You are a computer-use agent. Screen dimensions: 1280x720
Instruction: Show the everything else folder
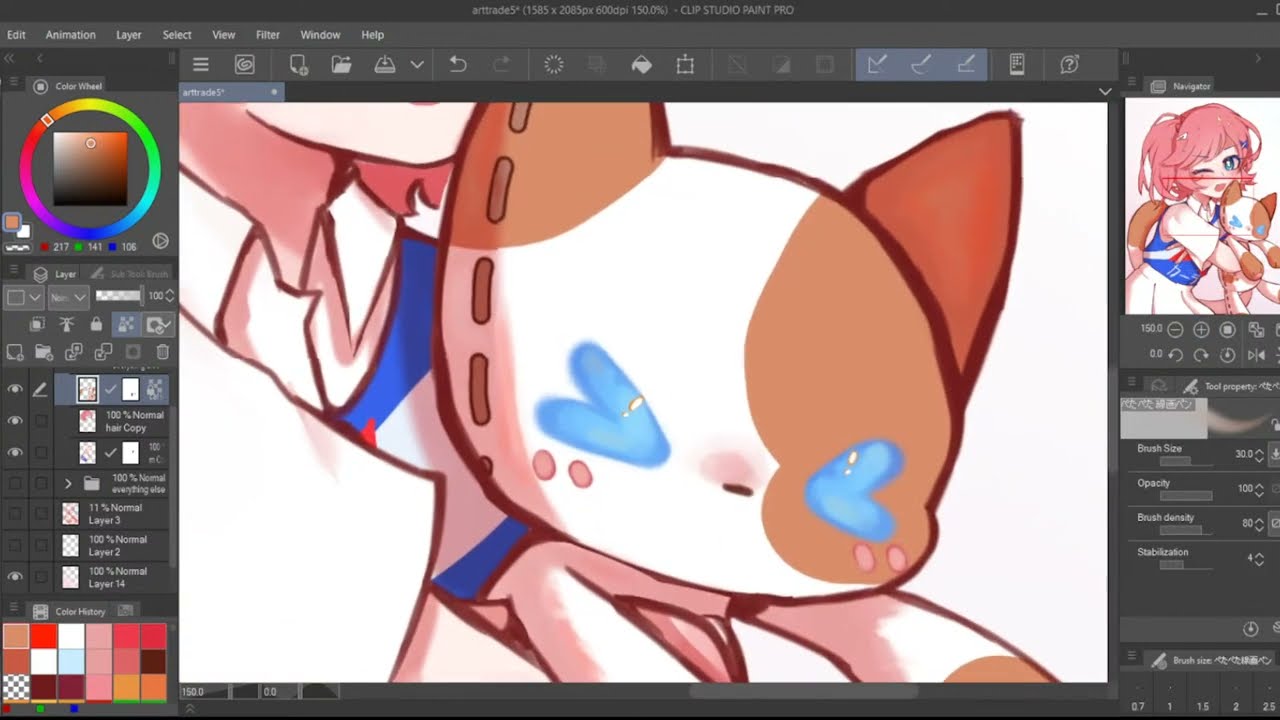tap(15, 484)
